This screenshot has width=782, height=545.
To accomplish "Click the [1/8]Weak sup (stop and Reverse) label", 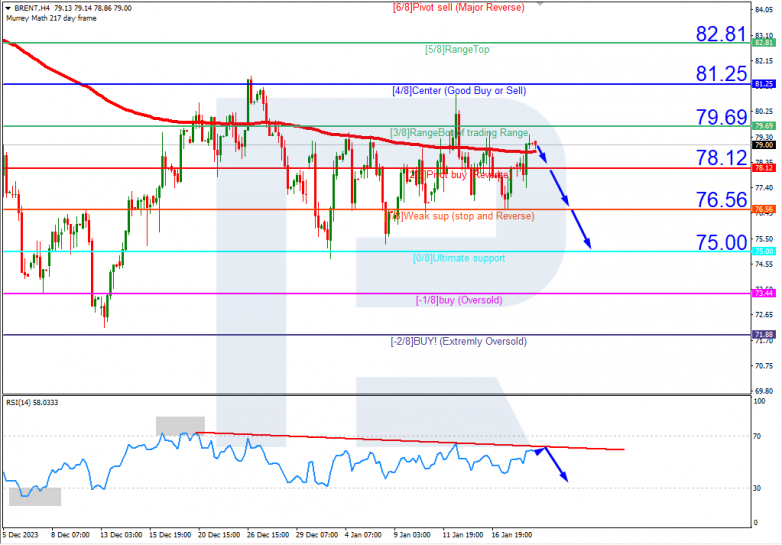I will tap(461, 216).
